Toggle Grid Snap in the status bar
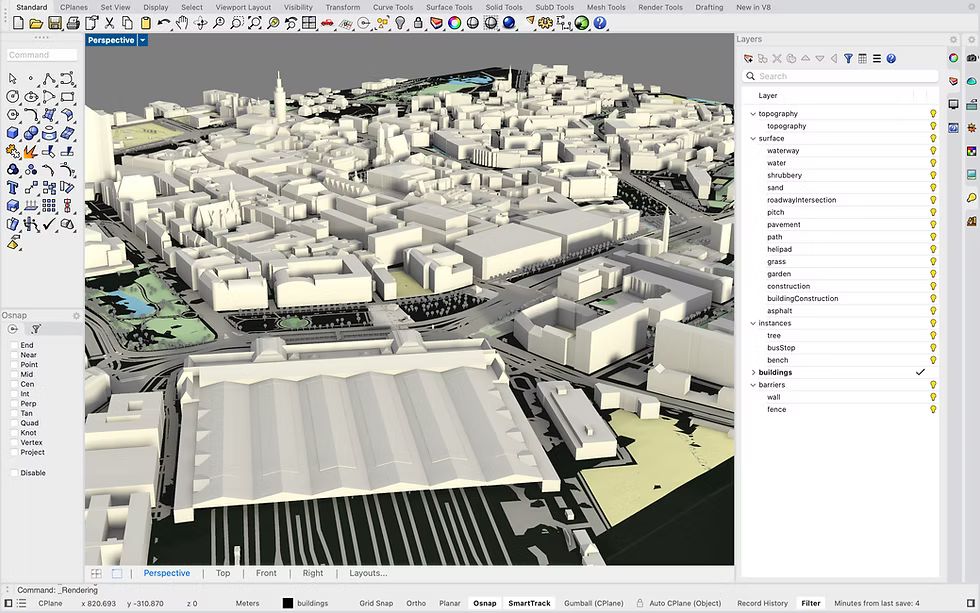 pyautogui.click(x=376, y=603)
